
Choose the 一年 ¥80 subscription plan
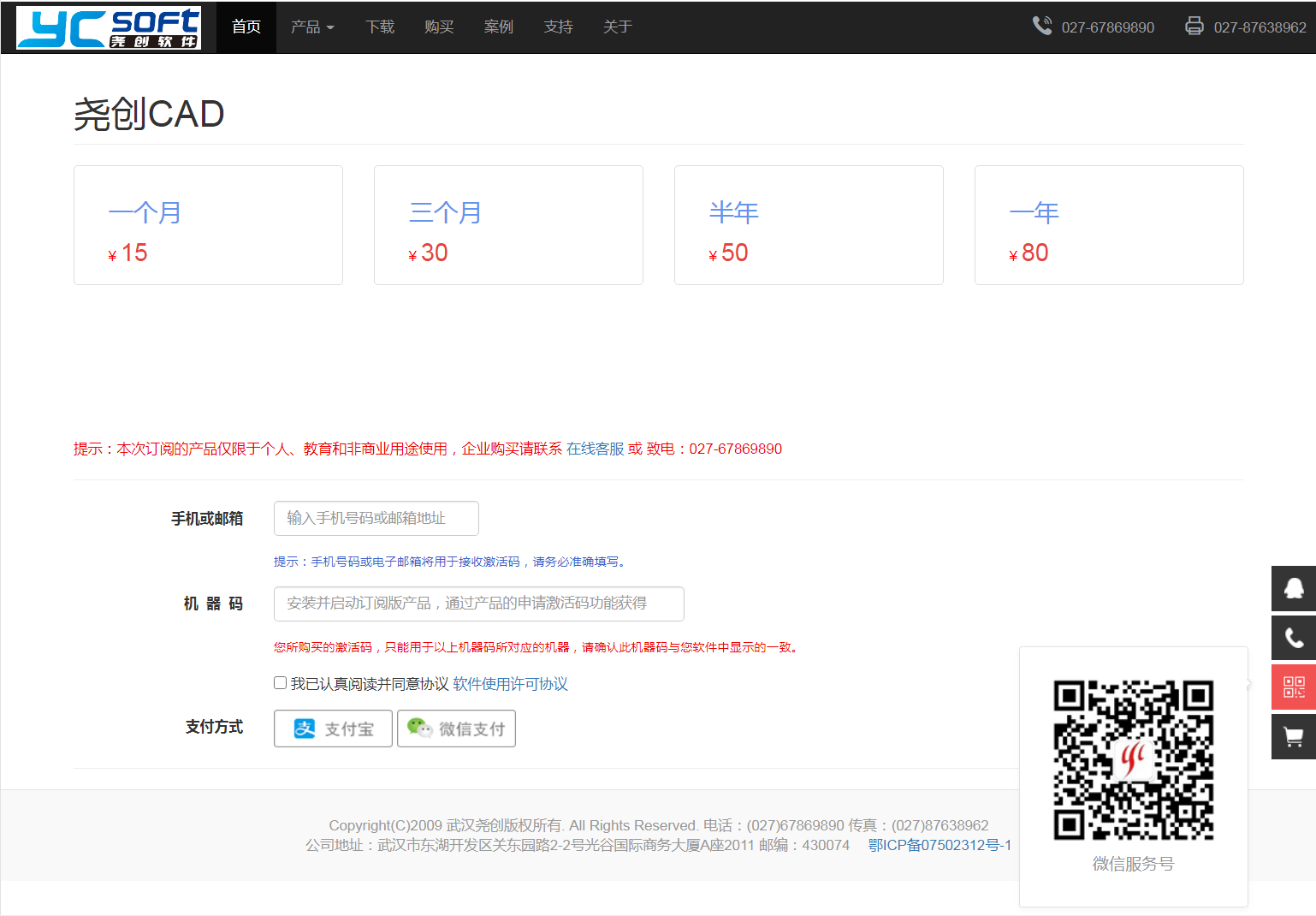1108,225
